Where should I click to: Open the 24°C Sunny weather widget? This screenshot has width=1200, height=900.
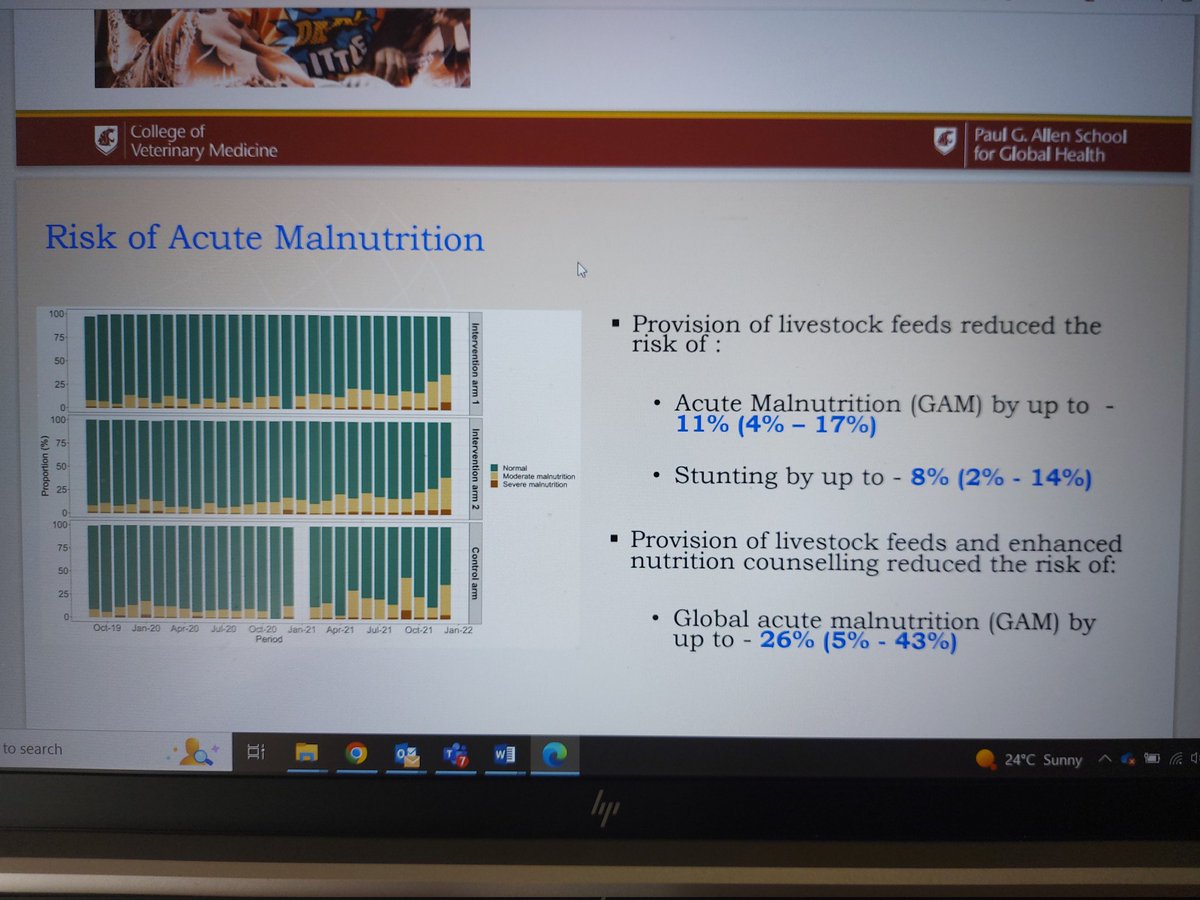click(1029, 760)
